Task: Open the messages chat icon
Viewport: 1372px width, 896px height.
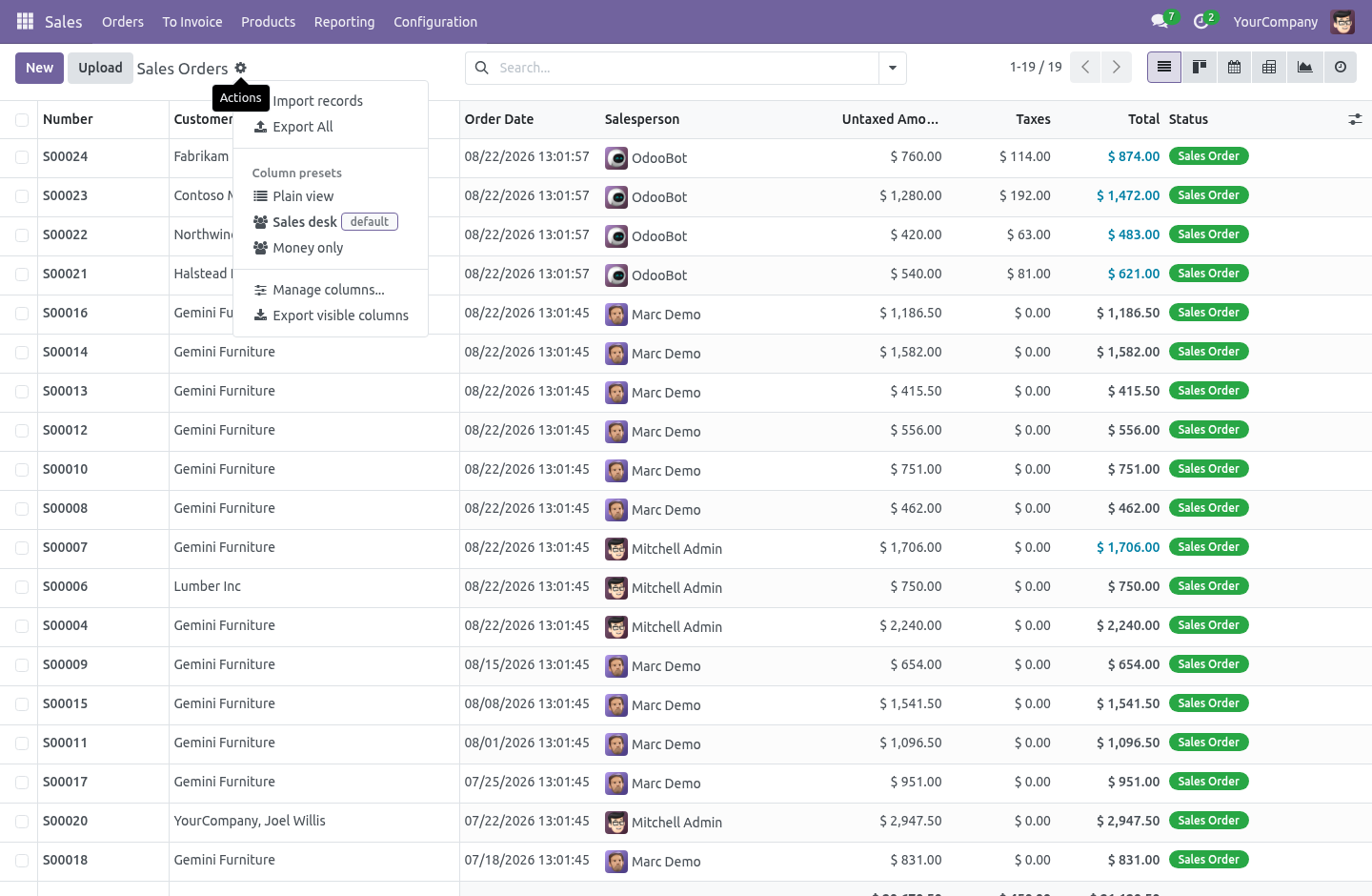Action: click(1160, 21)
